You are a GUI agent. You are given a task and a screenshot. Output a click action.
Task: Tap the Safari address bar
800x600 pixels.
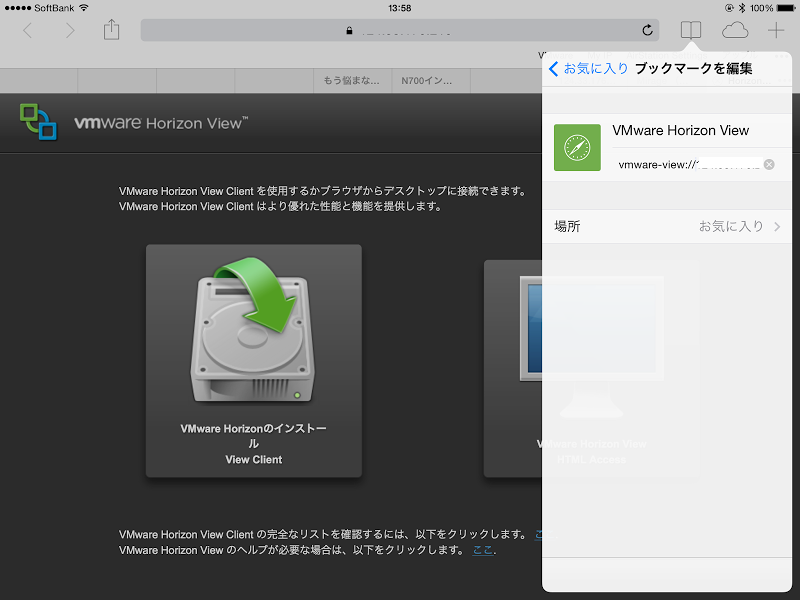400,30
